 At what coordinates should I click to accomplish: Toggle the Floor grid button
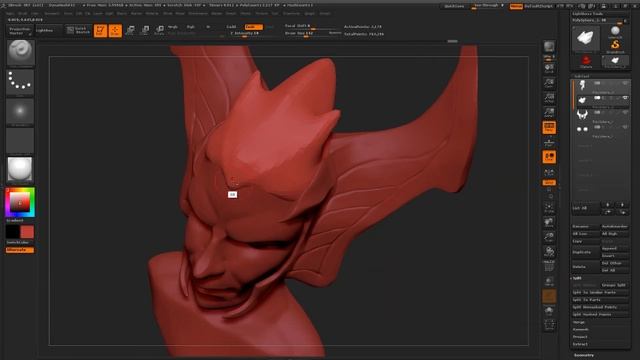549,142
